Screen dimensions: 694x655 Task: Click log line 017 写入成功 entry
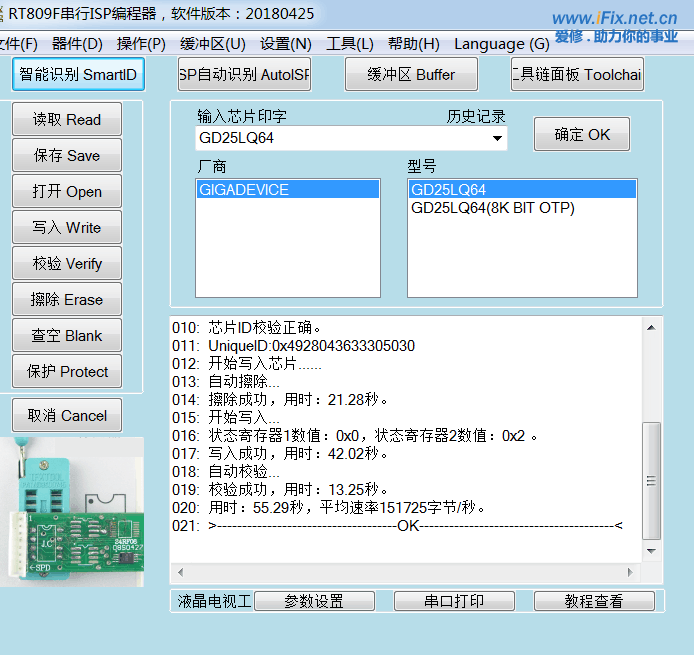tap(280, 454)
